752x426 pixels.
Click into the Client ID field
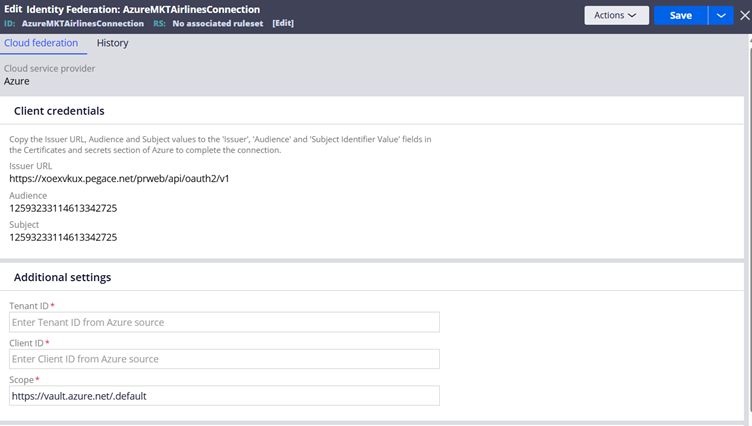point(224,359)
